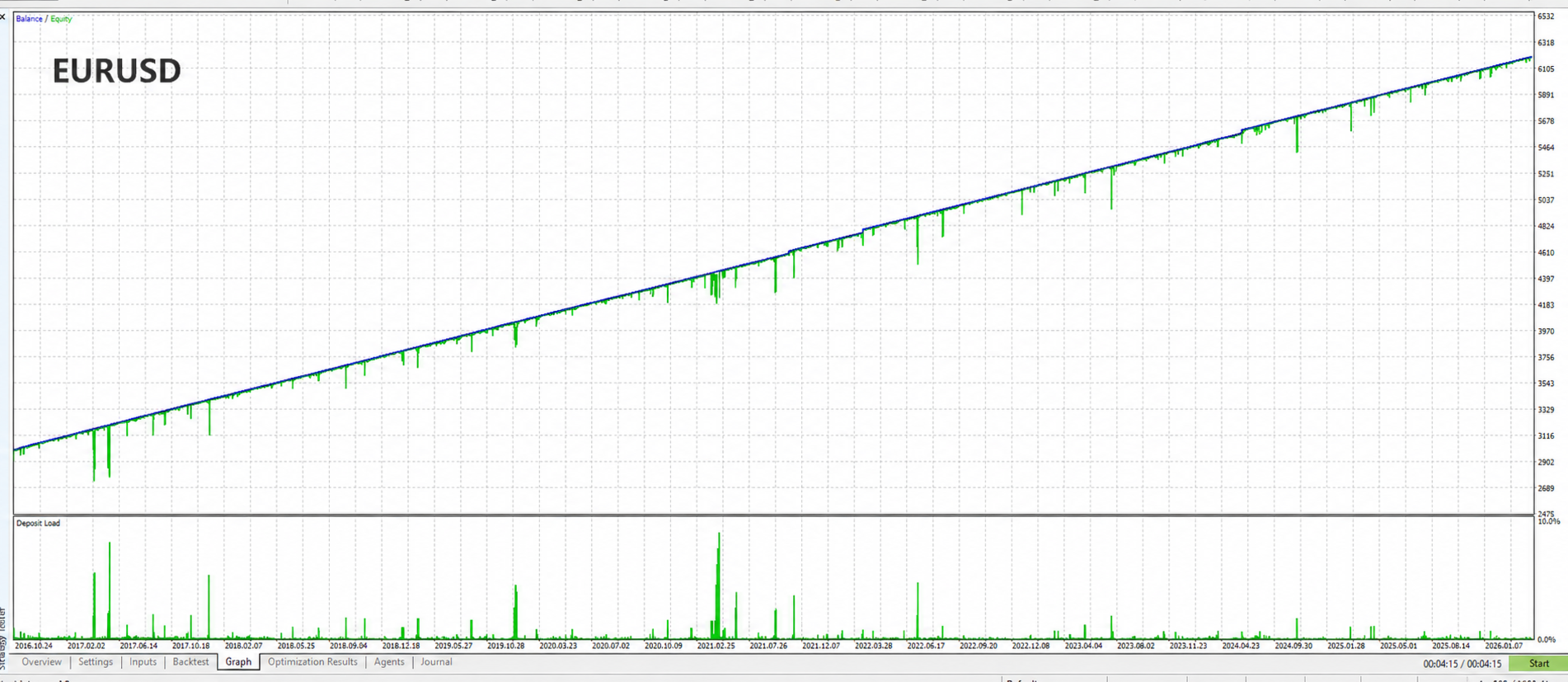This screenshot has height=682, width=1568.
Task: Switch to the Agents tab
Action: click(x=389, y=662)
